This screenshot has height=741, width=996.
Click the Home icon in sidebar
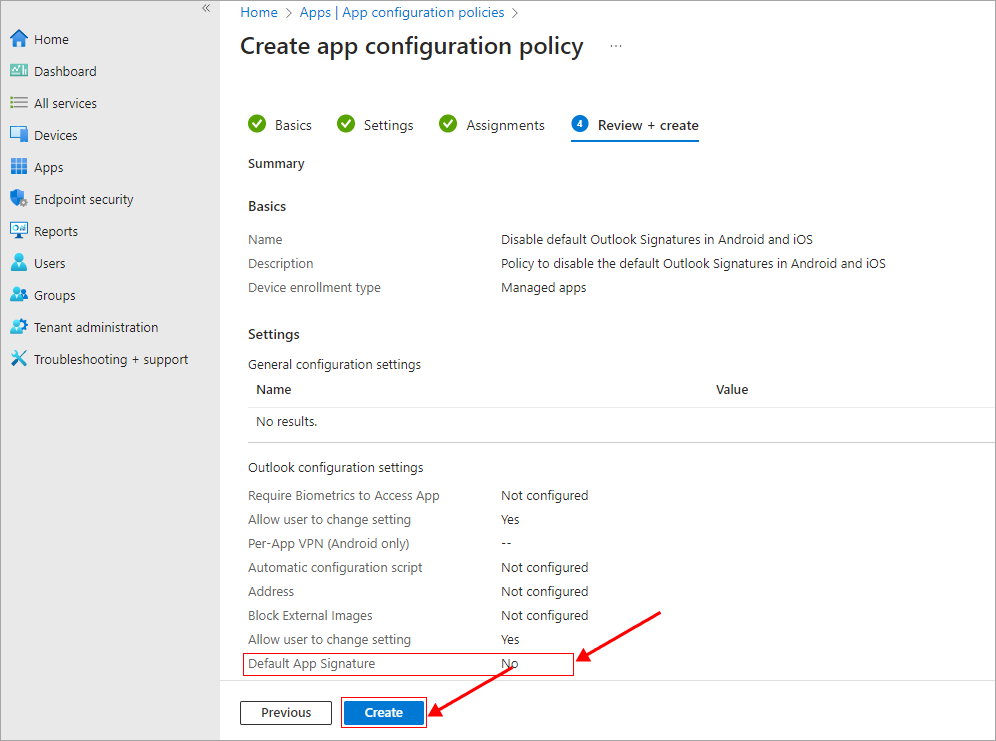coord(19,39)
